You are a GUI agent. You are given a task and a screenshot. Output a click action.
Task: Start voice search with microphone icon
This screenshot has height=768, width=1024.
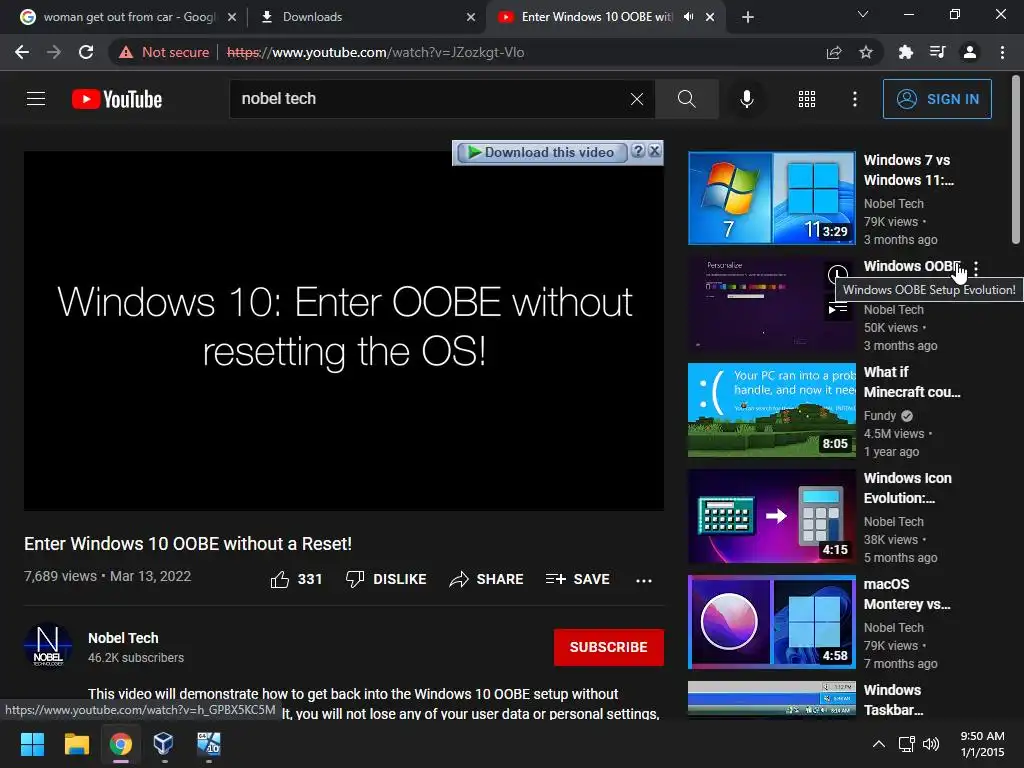click(x=746, y=99)
